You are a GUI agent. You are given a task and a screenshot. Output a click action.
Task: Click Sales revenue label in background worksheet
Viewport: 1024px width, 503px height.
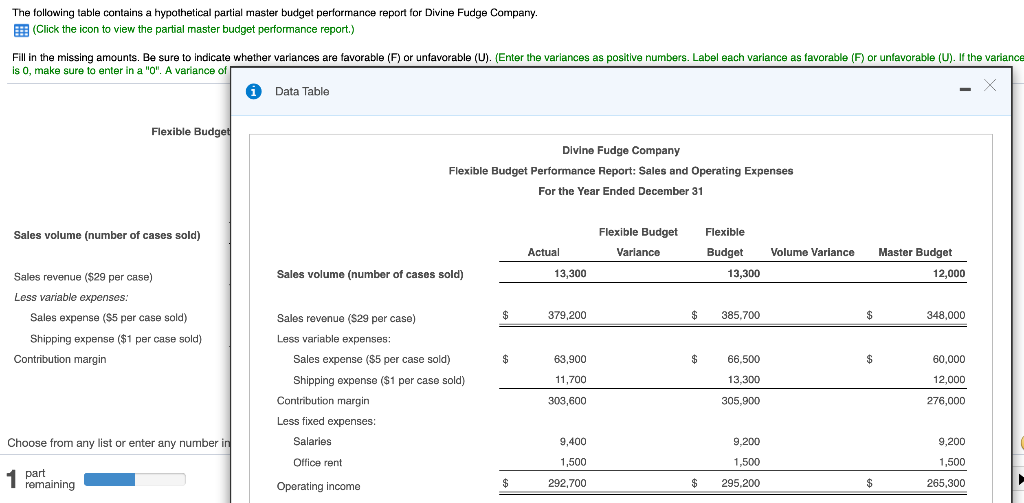click(83, 277)
